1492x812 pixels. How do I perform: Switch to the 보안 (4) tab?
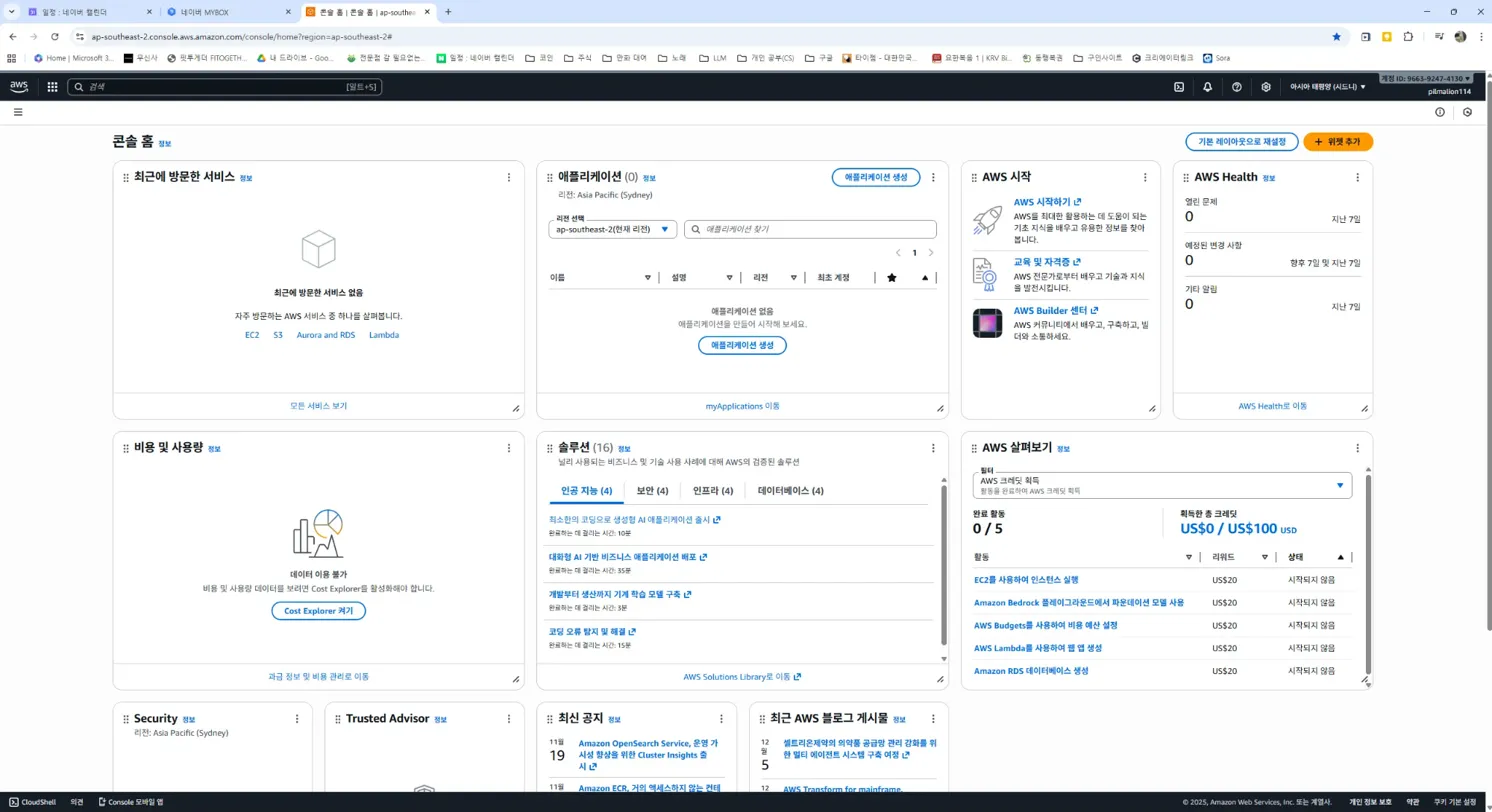(652, 491)
